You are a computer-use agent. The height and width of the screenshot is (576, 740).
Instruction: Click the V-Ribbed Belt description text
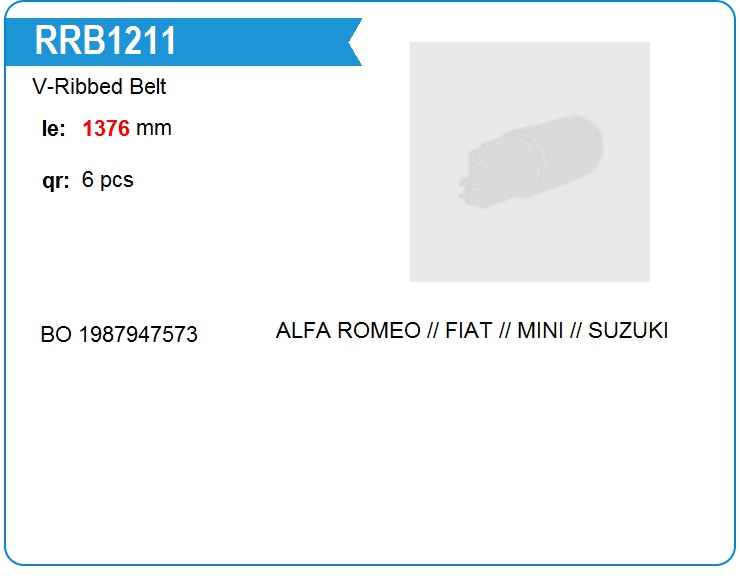99,86
